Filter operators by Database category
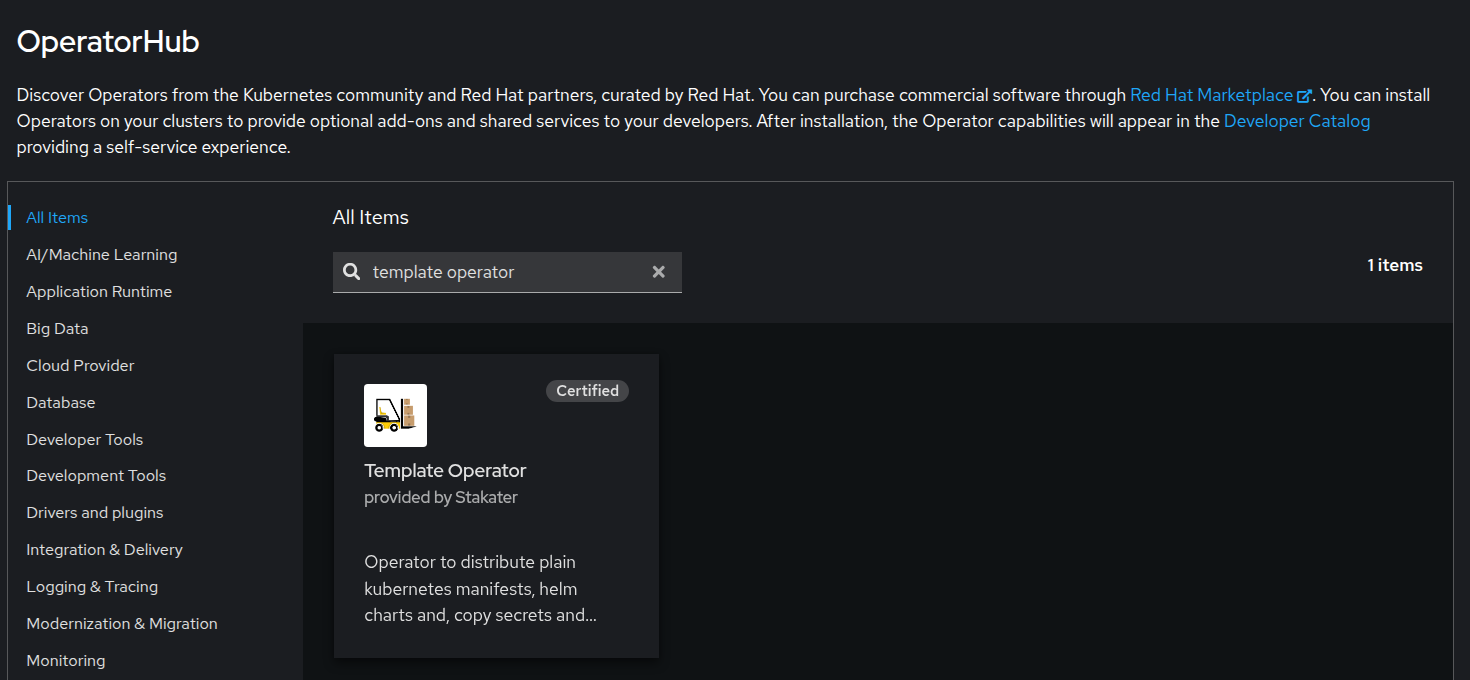The width and height of the screenshot is (1470, 680). [61, 403]
